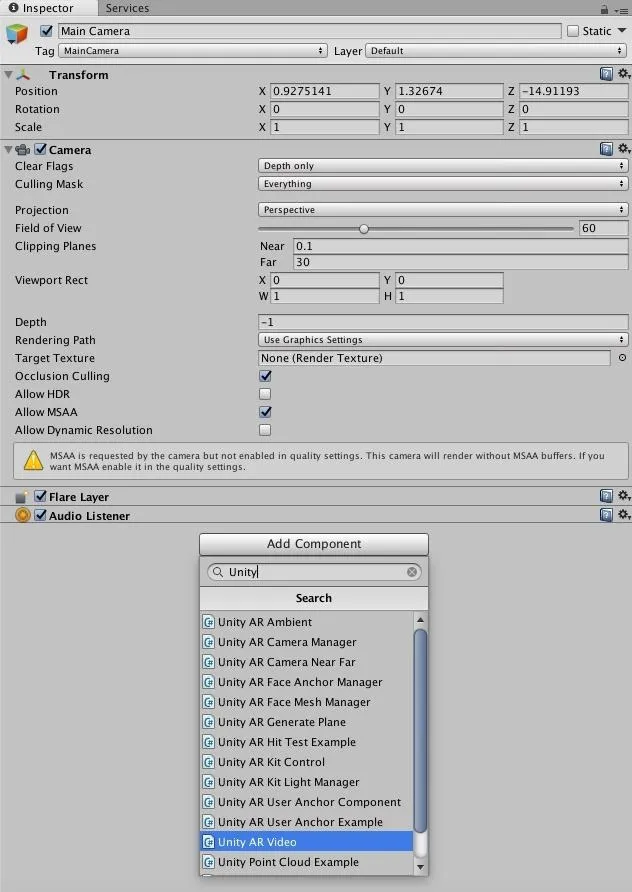Choose Unity AR User Anchor Component entry
This screenshot has height=892, width=632.
click(307, 802)
